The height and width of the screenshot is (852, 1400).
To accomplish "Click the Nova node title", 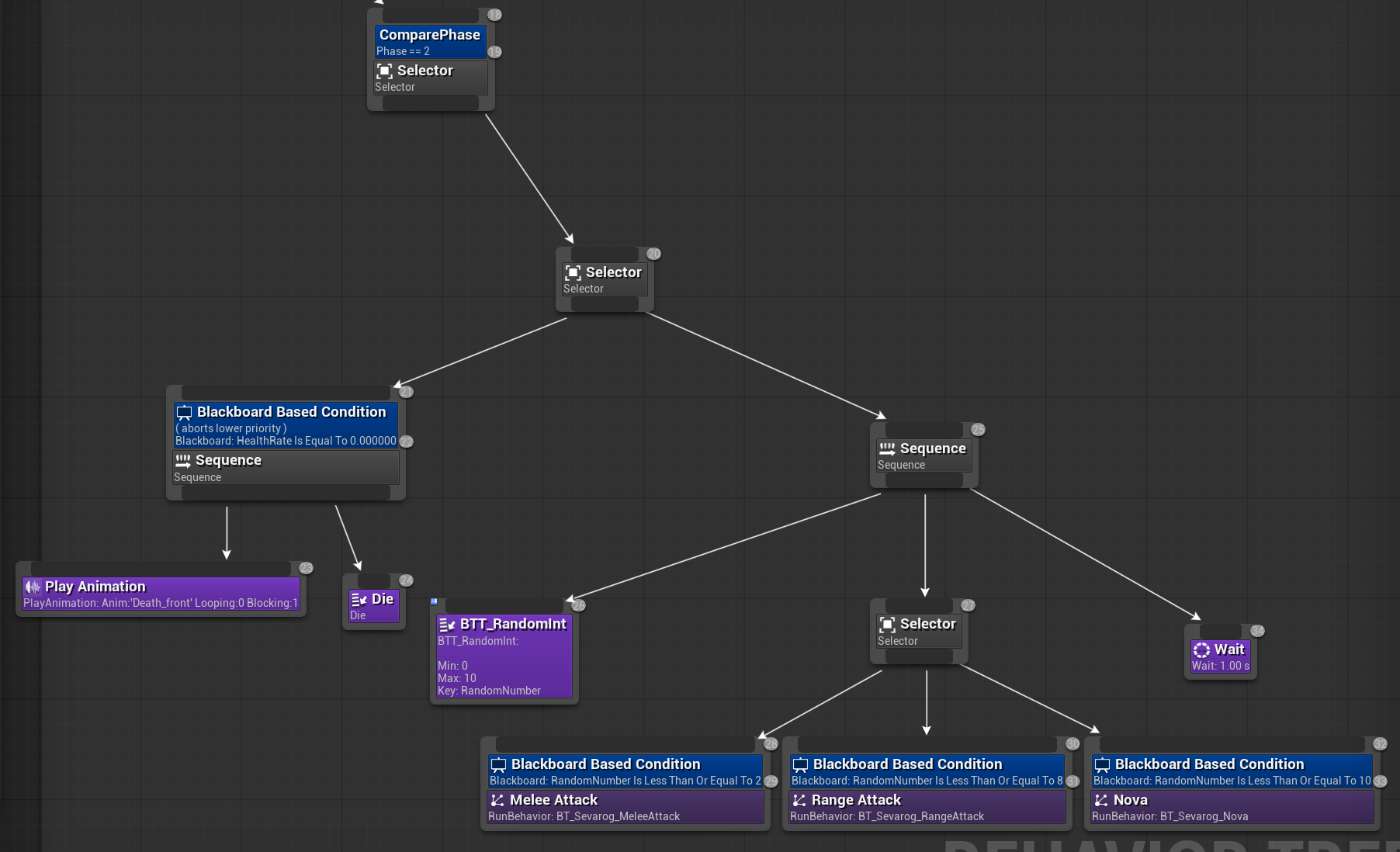I will 1131,800.
